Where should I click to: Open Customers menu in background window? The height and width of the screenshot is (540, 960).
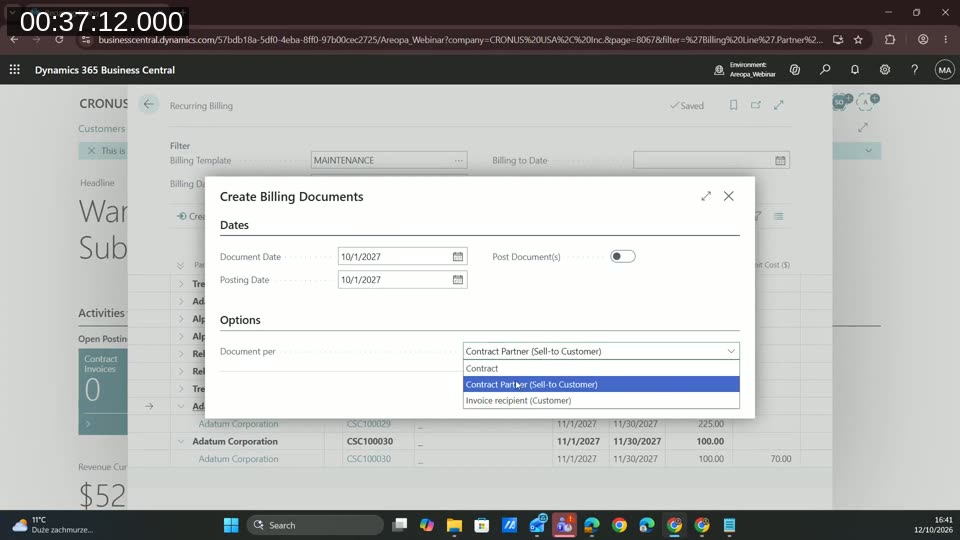pos(102,129)
